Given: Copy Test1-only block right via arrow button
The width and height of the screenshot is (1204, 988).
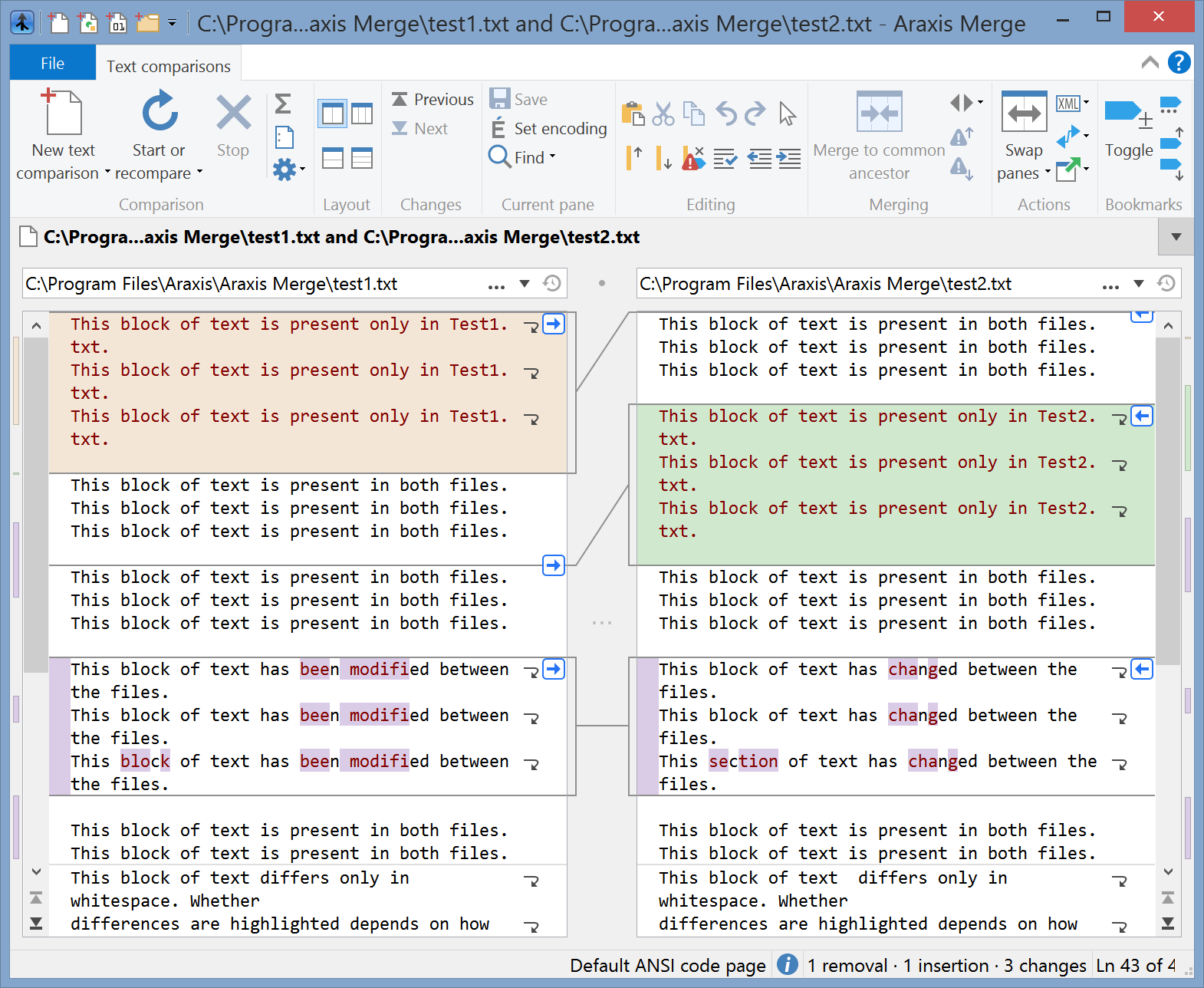Looking at the screenshot, I should (x=554, y=324).
